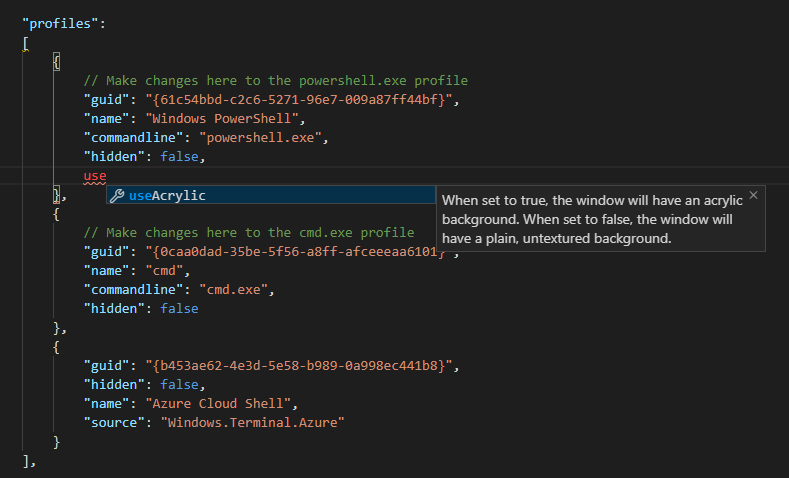Select the useAcrylic autocomplete suggestion

tap(271, 195)
